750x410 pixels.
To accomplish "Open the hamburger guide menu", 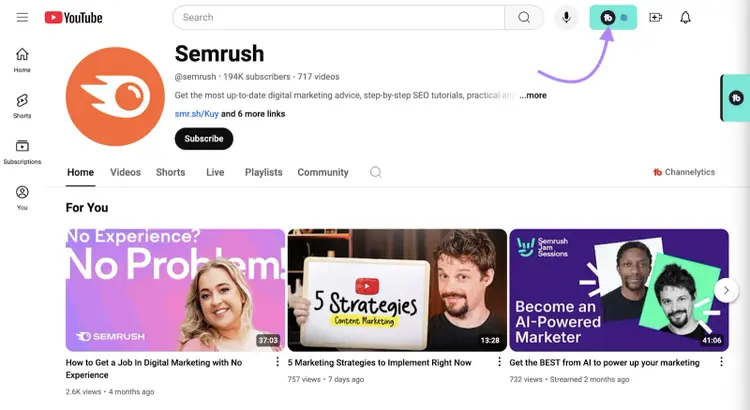I will (x=22, y=18).
